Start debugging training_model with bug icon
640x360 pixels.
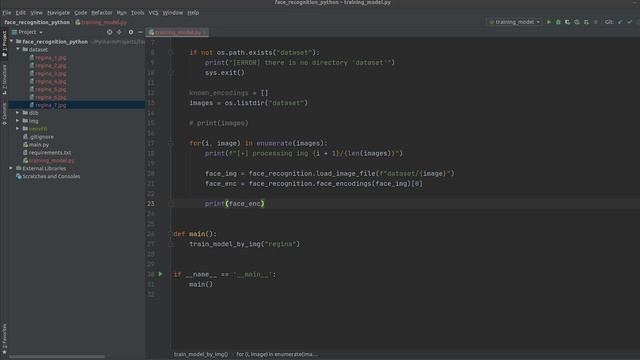pos(558,22)
